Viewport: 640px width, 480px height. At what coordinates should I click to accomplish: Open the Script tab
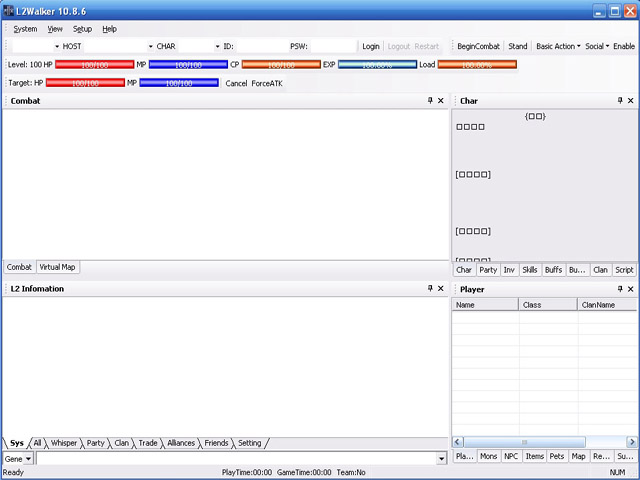pyautogui.click(x=624, y=270)
